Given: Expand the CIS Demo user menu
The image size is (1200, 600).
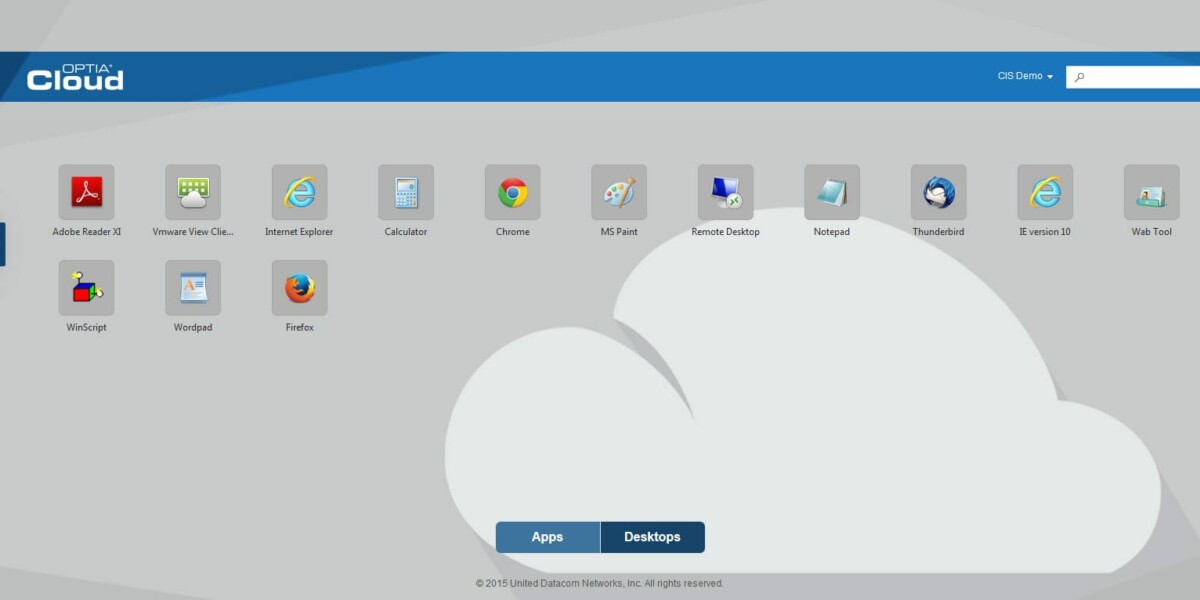Looking at the screenshot, I should point(1025,76).
